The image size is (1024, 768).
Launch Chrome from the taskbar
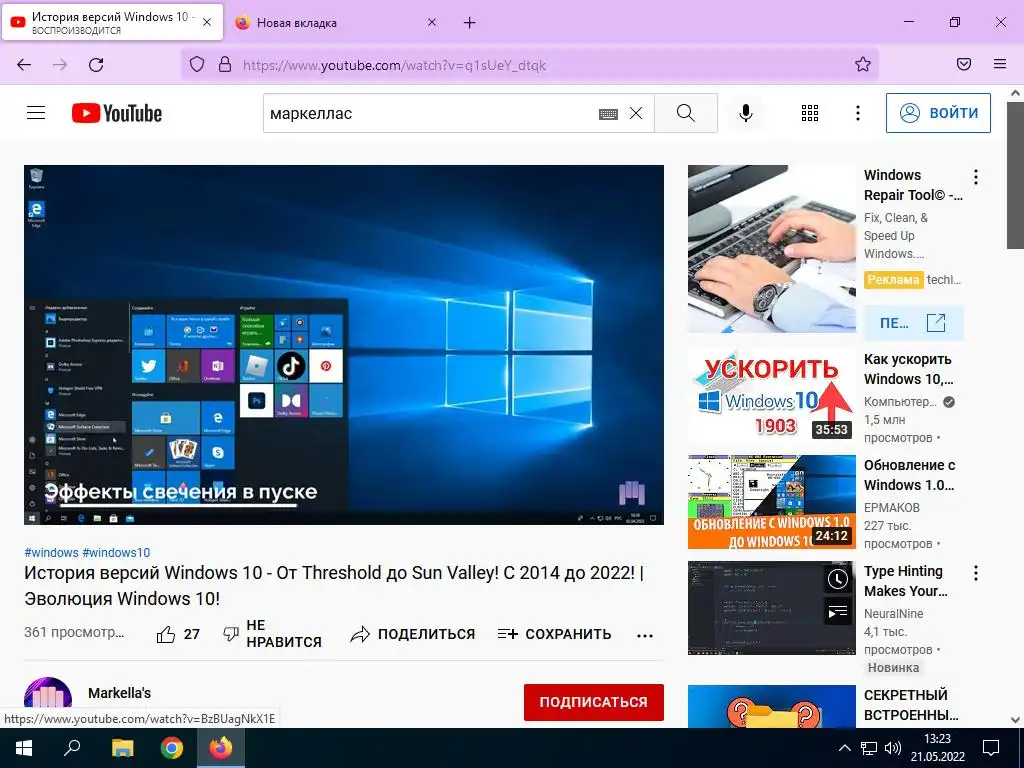[x=172, y=748]
